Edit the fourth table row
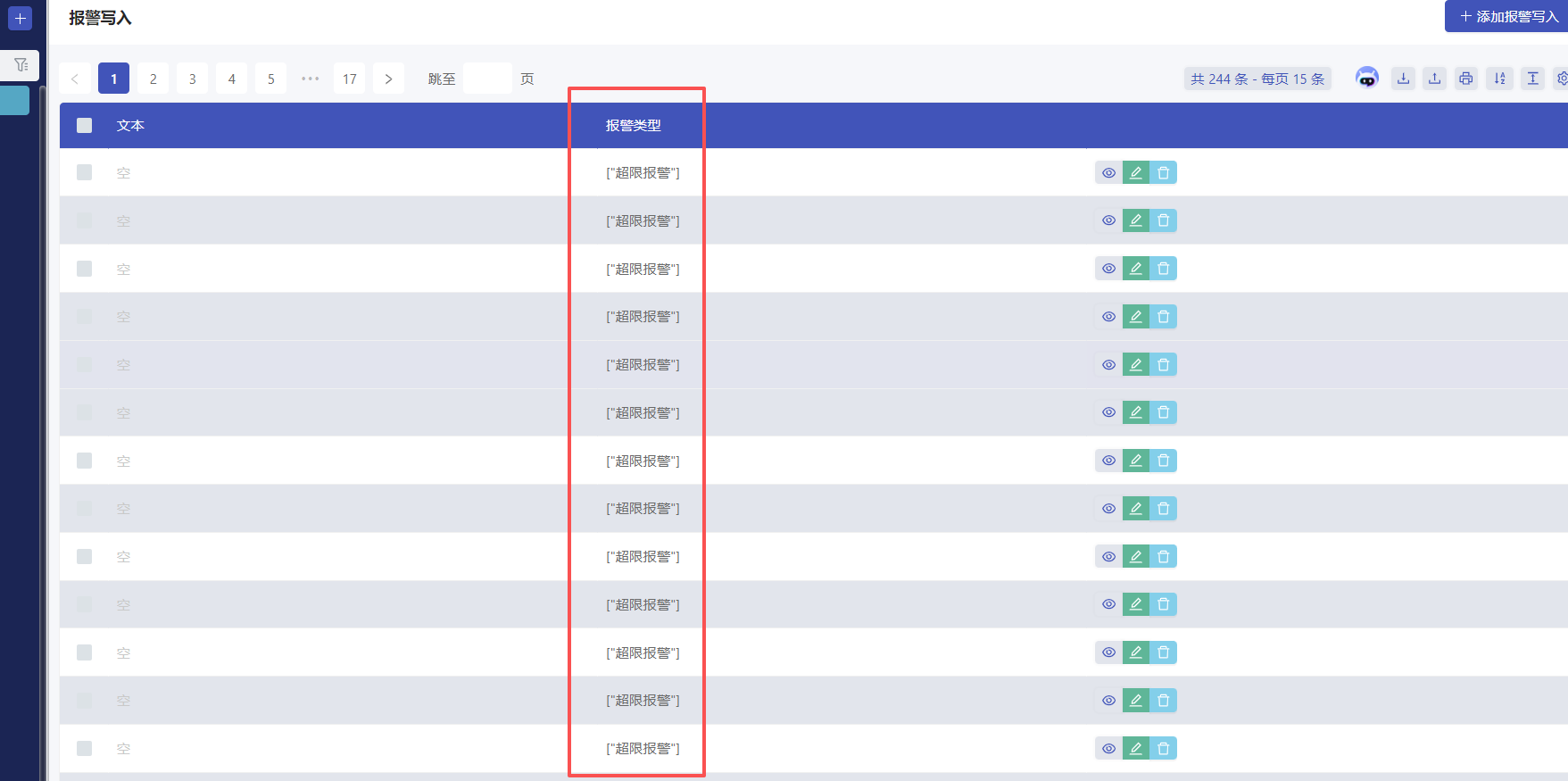1568x781 pixels. click(1135, 317)
